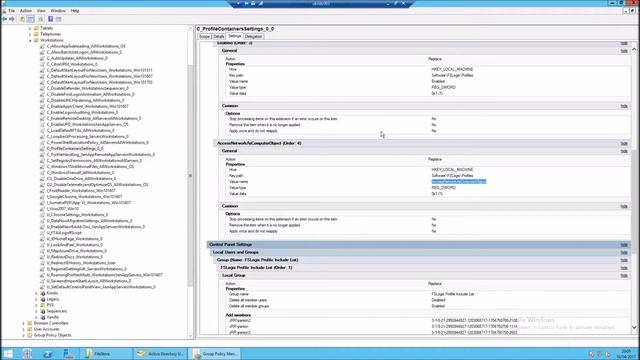Viewport: 640px width, 360px height.
Task: Click the GPO icon beside U_MapAzureDrive_Workstations_0
Action: coord(42,251)
